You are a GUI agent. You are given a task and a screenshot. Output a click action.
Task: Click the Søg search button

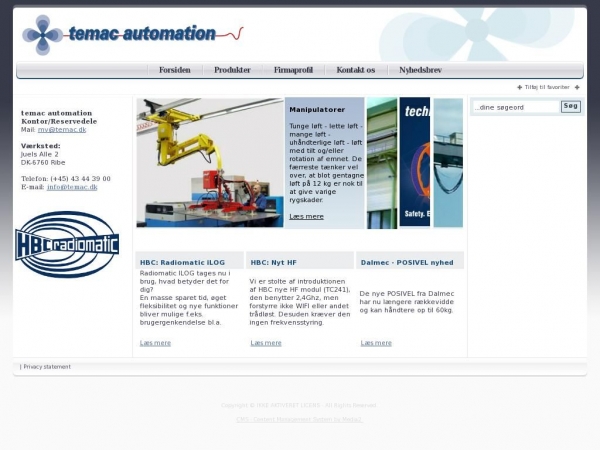pos(571,106)
